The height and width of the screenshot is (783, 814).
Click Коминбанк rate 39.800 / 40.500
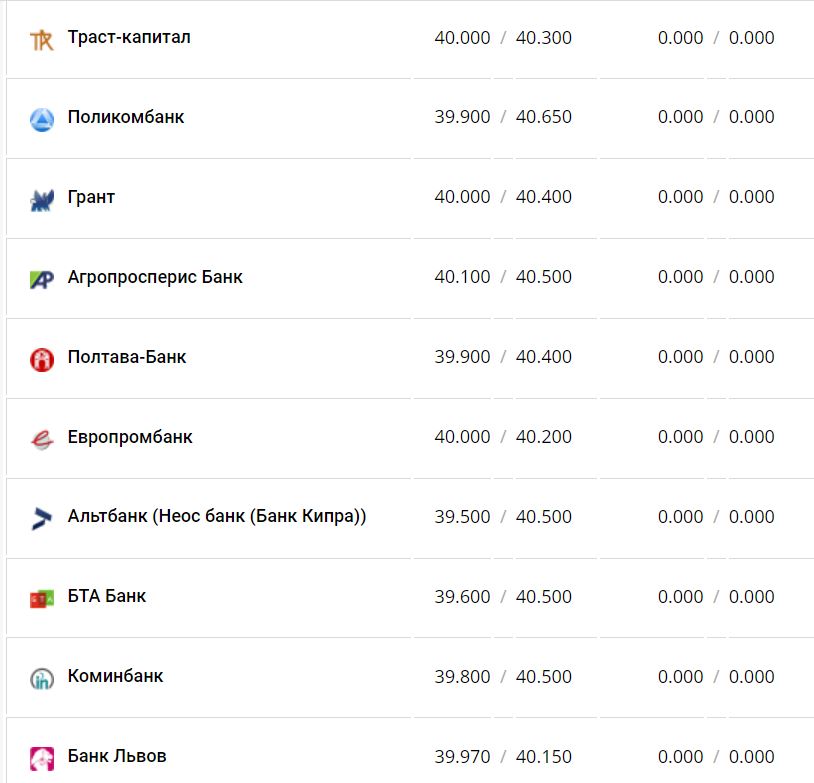pyautogui.click(x=503, y=677)
